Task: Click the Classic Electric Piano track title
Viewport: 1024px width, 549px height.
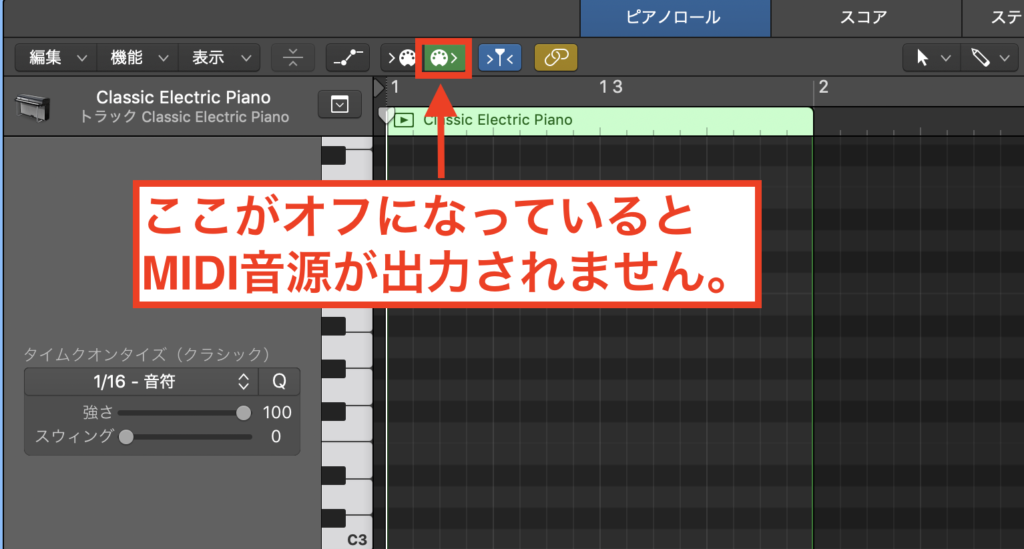Action: coord(184,97)
